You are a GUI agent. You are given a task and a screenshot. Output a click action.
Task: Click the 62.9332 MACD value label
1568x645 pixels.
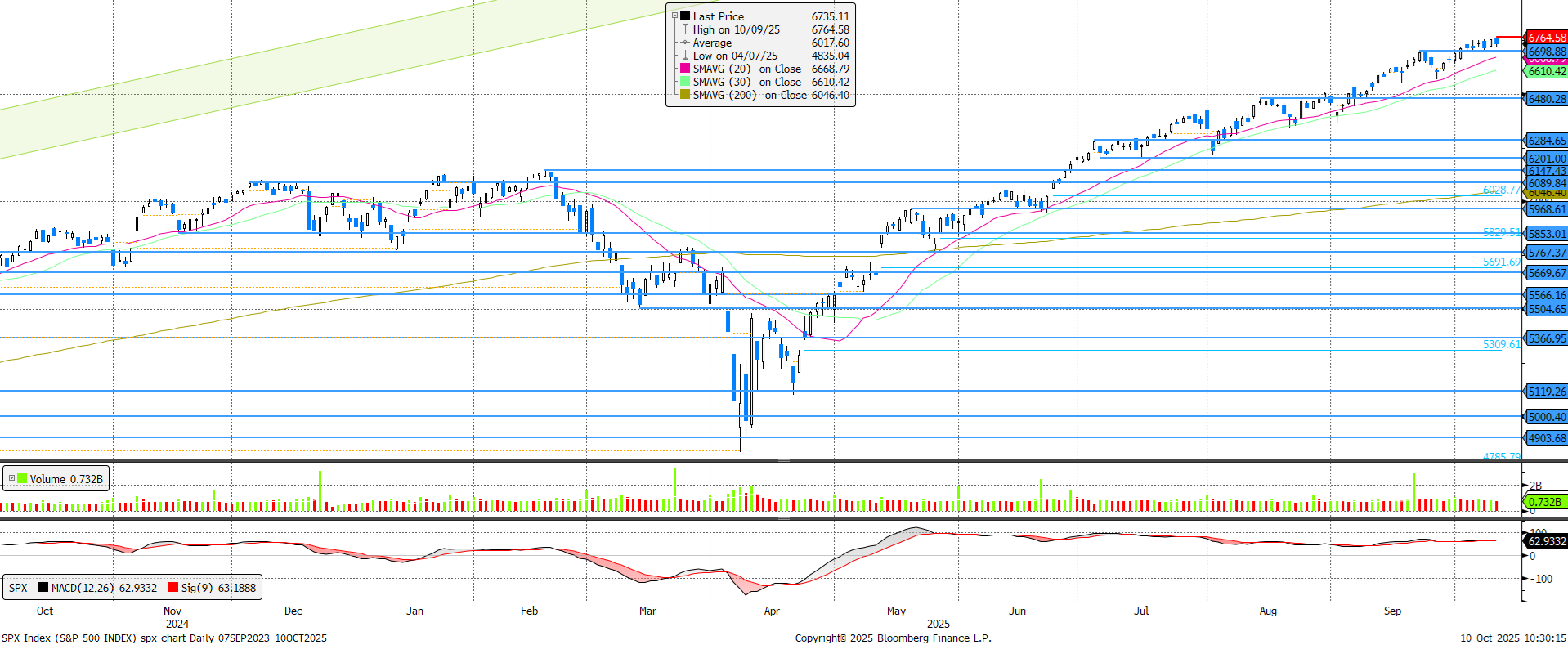[x=1546, y=541]
